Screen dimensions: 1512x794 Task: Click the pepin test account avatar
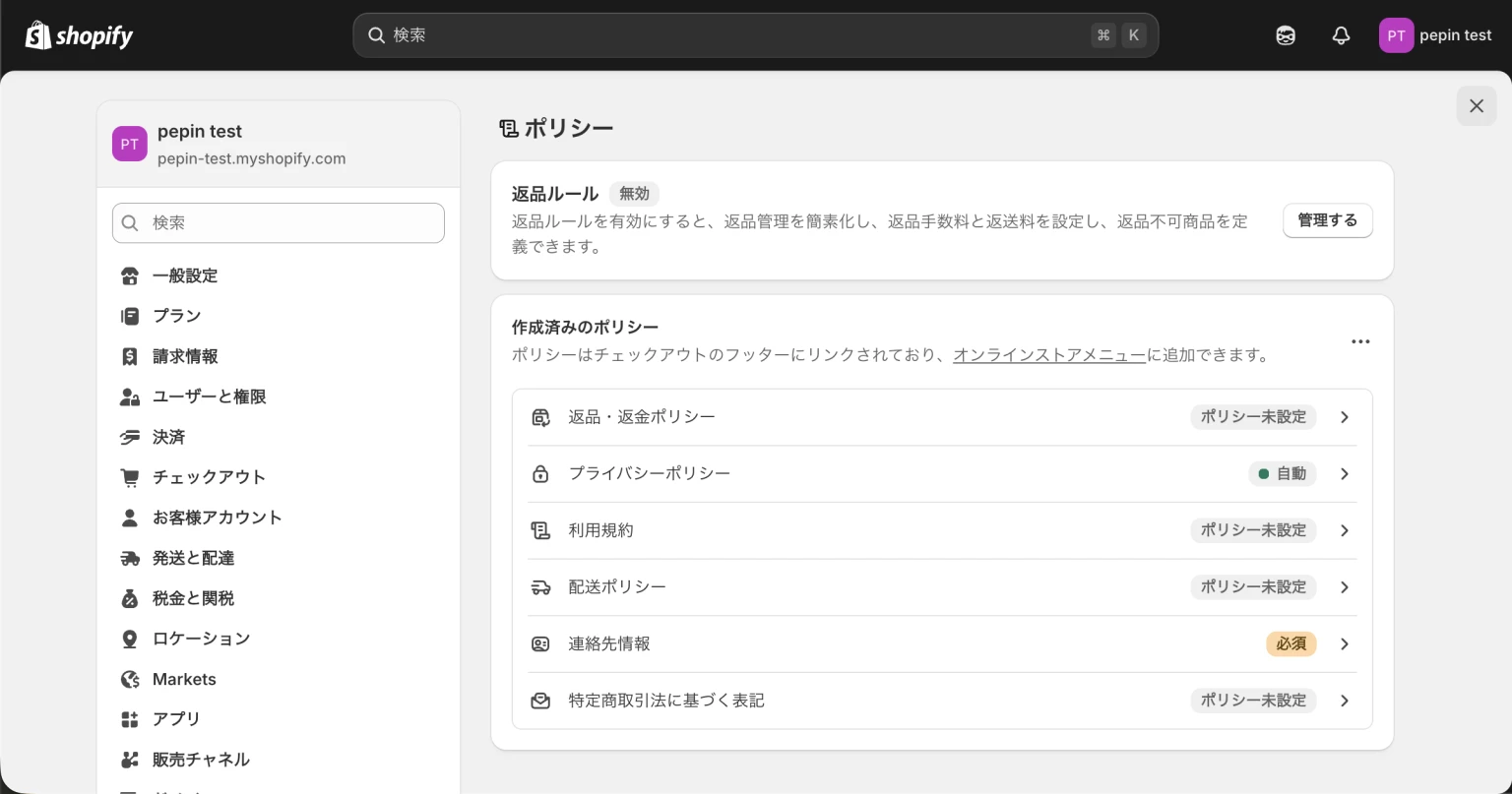[1396, 34]
